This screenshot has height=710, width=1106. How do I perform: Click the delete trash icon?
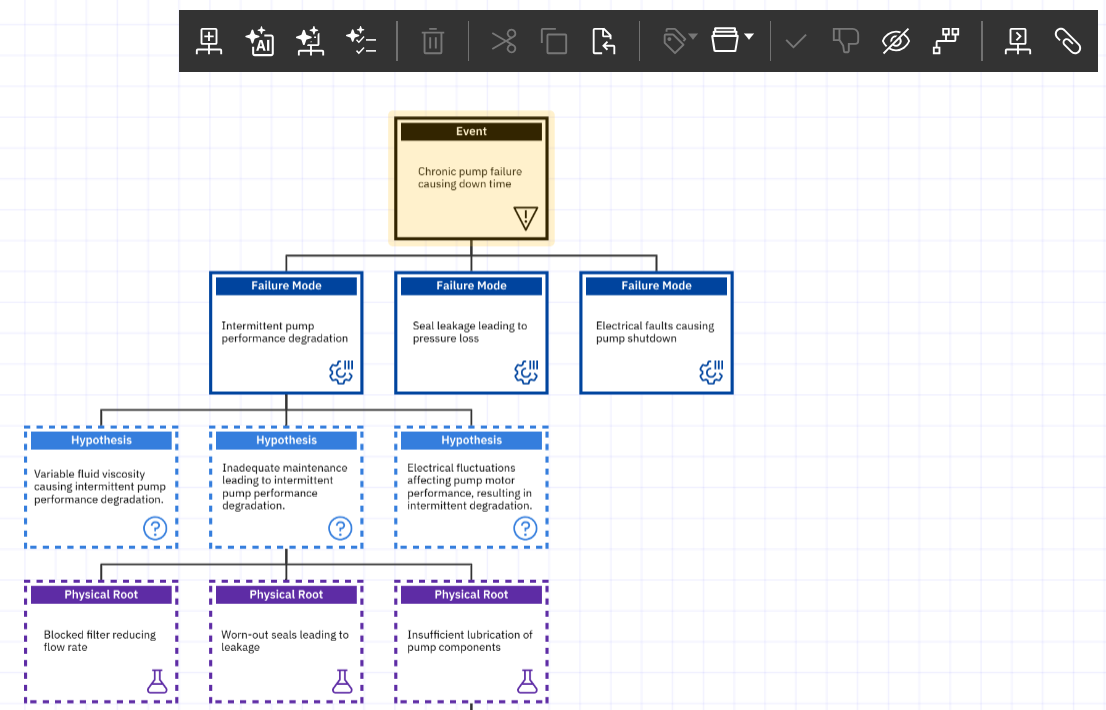pos(432,41)
